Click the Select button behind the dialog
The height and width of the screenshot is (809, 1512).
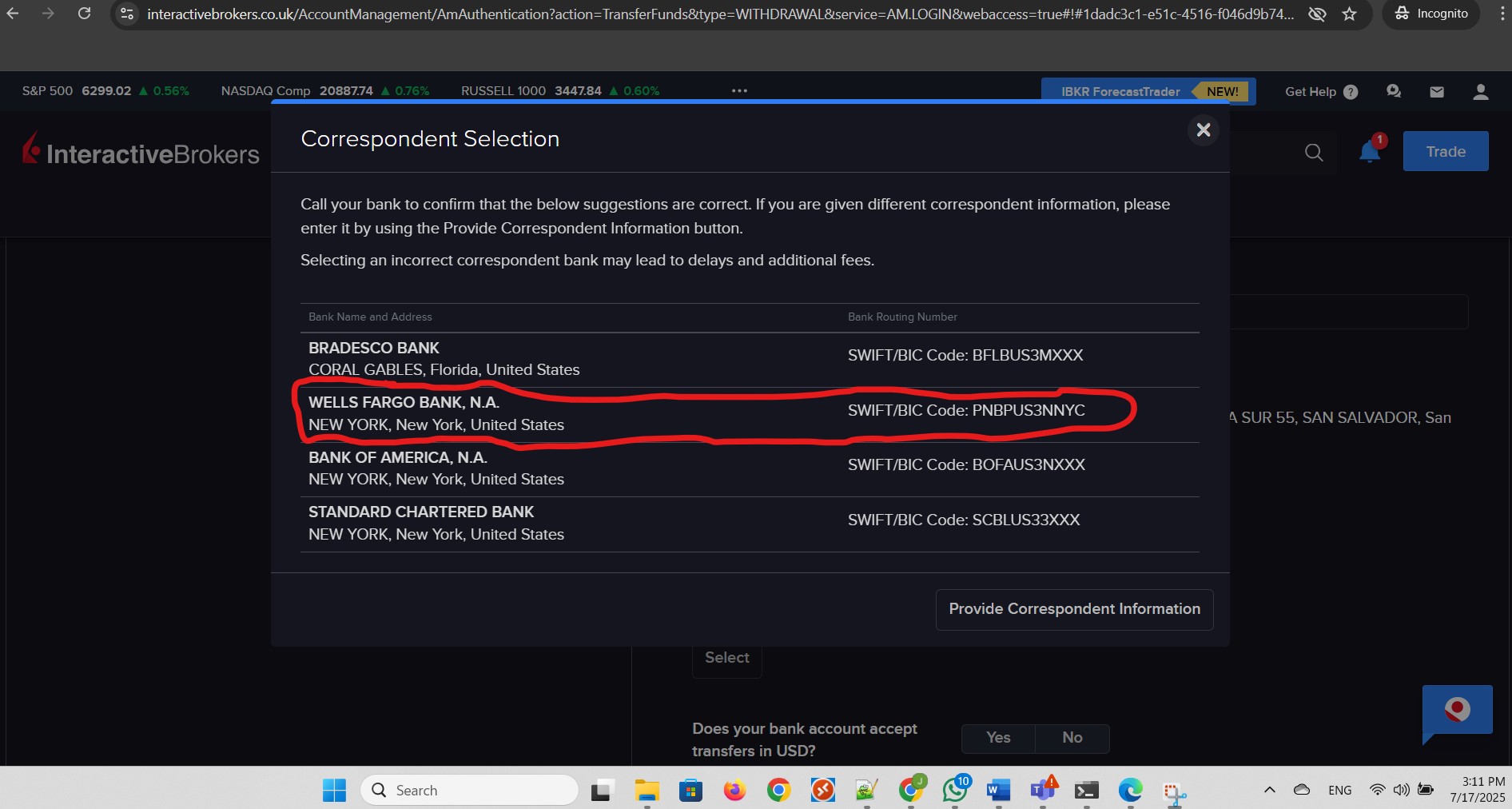726,658
